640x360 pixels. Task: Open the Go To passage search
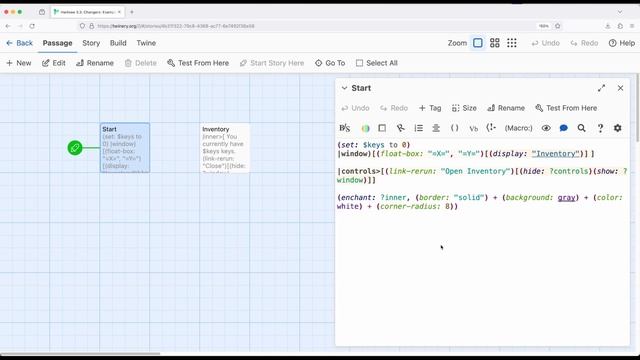330,63
